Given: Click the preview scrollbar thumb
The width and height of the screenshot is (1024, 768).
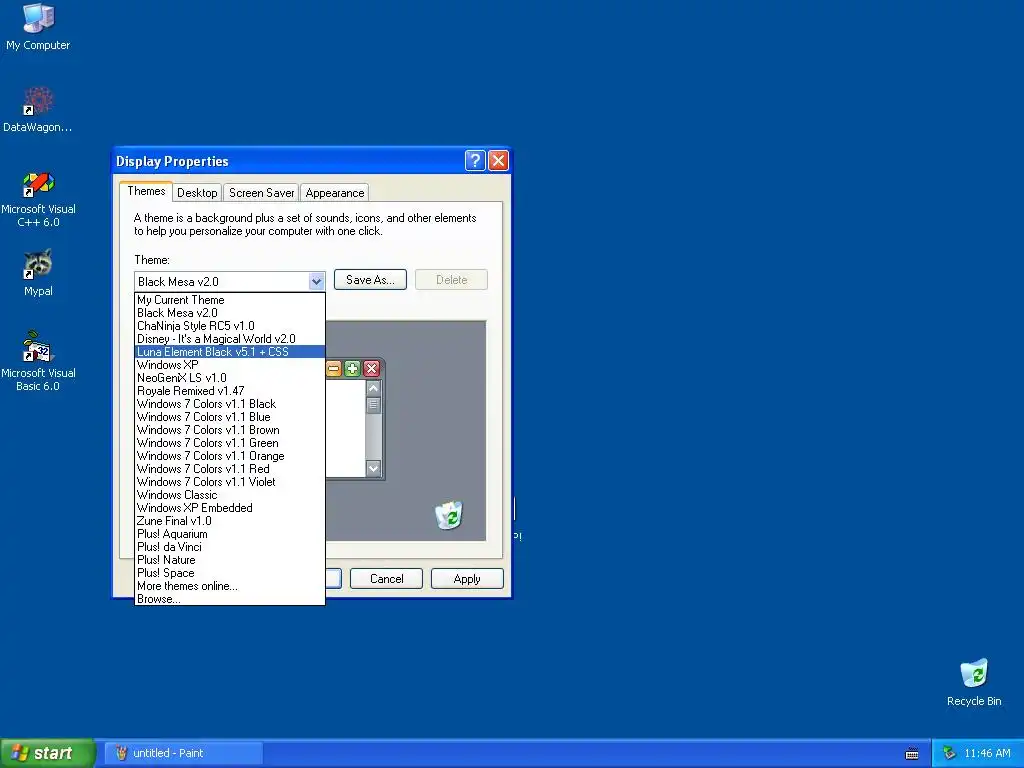Looking at the screenshot, I should [x=374, y=405].
